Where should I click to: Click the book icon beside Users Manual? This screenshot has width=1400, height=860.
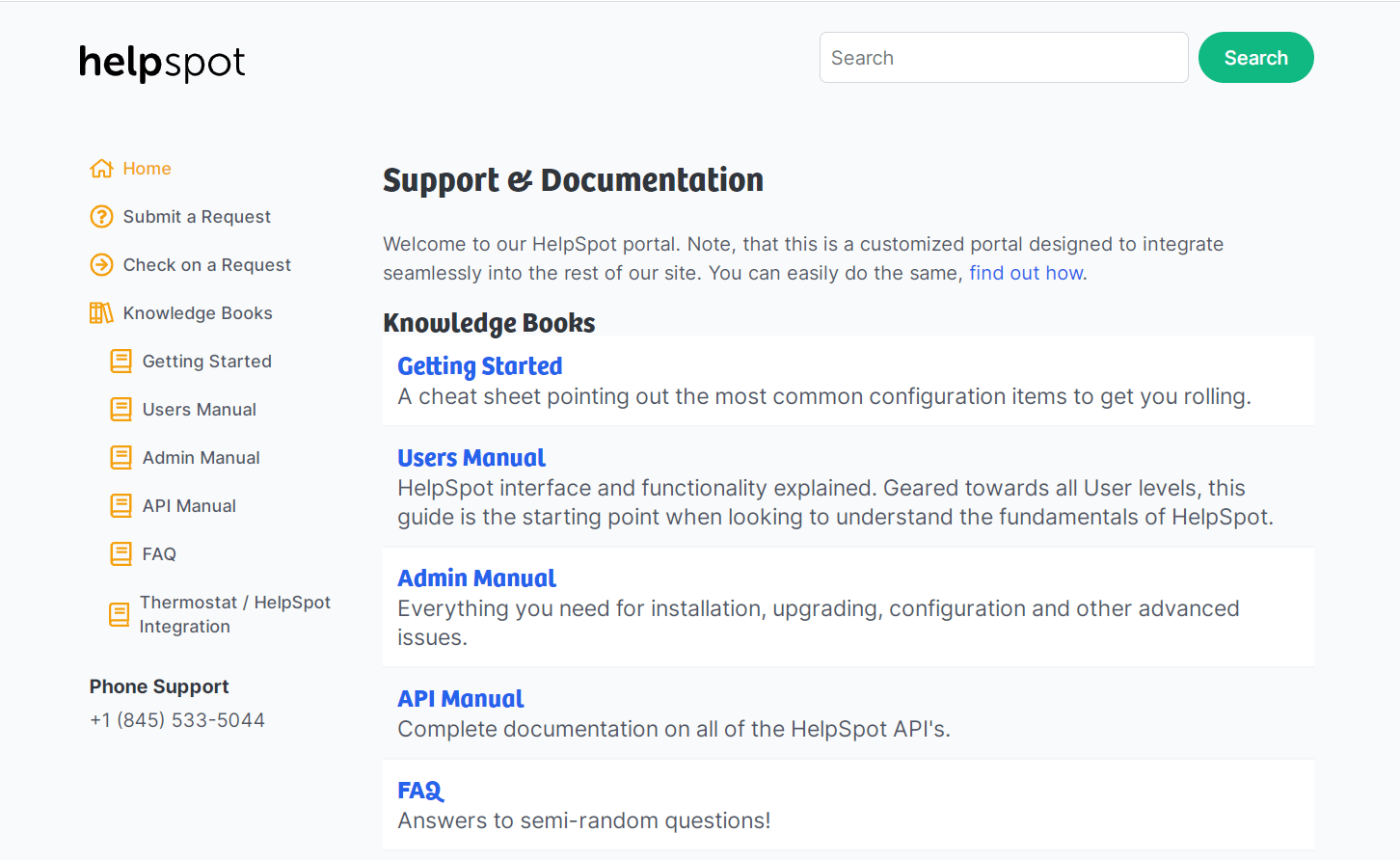coord(121,410)
